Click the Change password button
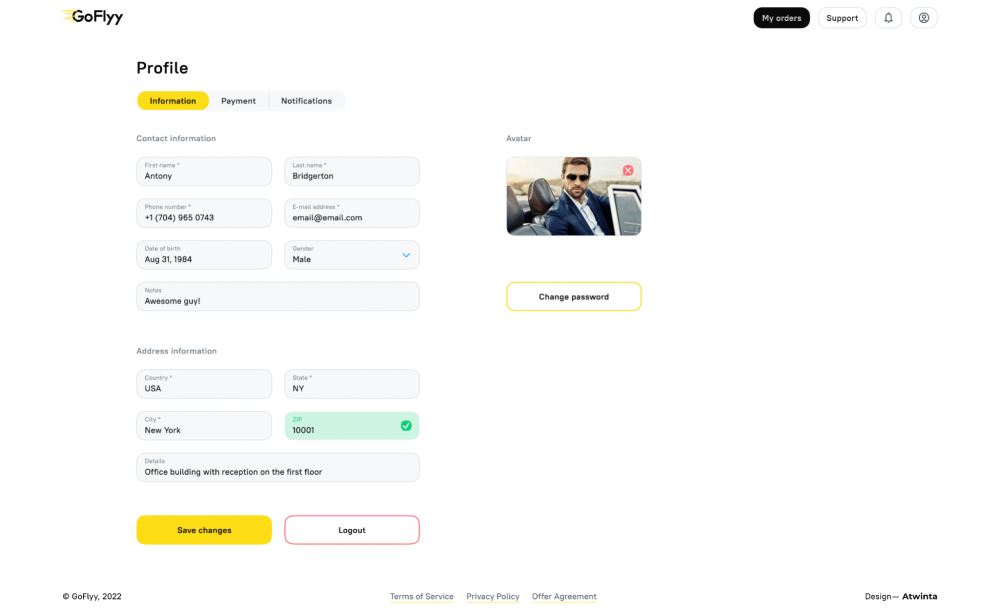Screen dimensions: 1000x614 tap(574, 297)
